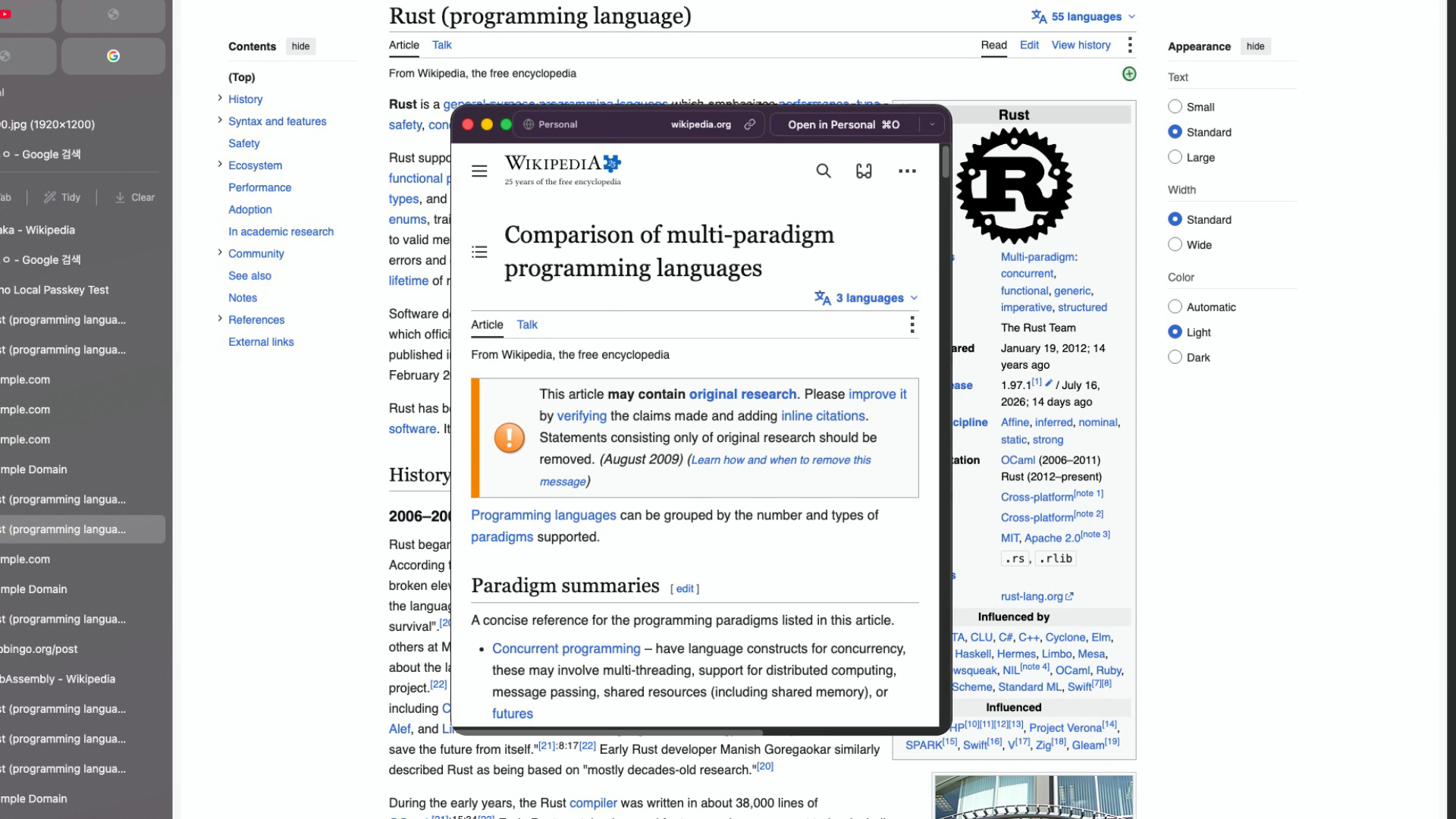This screenshot has width=1456, height=819.
Task: Switch to the bAssembly - Wikipedia sidebar tab
Action: (83, 679)
